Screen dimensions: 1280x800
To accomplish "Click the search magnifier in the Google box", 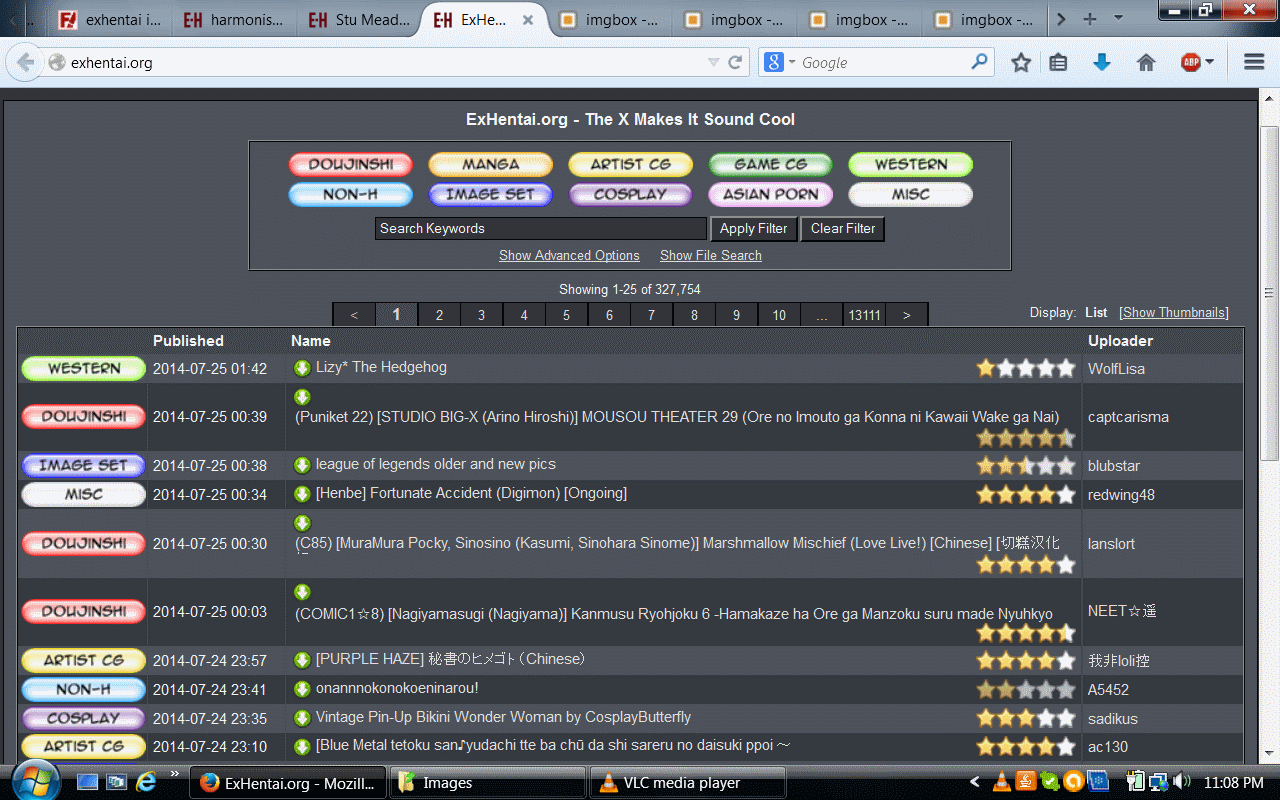I will coord(979,62).
